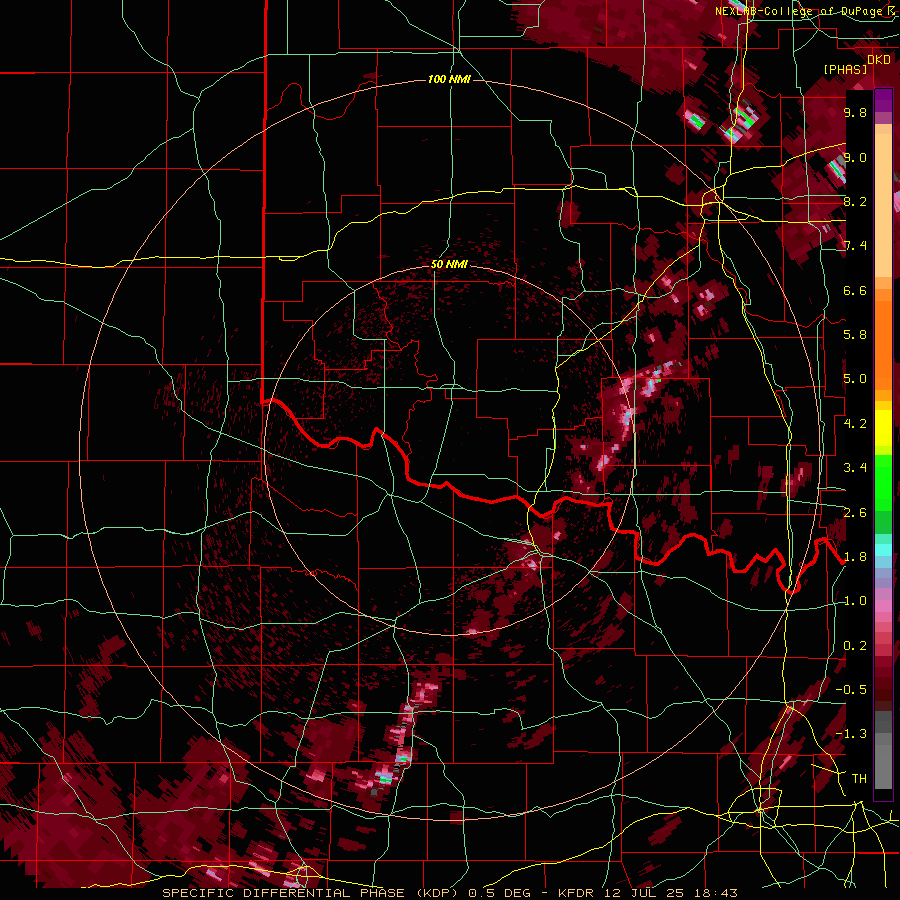This screenshot has width=900, height=900.
Task: Click the 9.0 value on the scale
Action: coord(855,157)
